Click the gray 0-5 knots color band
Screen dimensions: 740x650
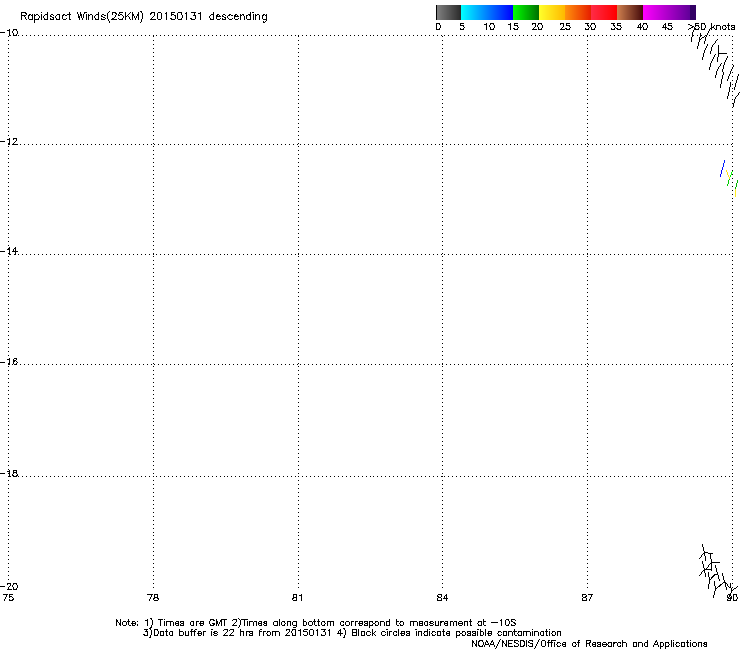449,12
